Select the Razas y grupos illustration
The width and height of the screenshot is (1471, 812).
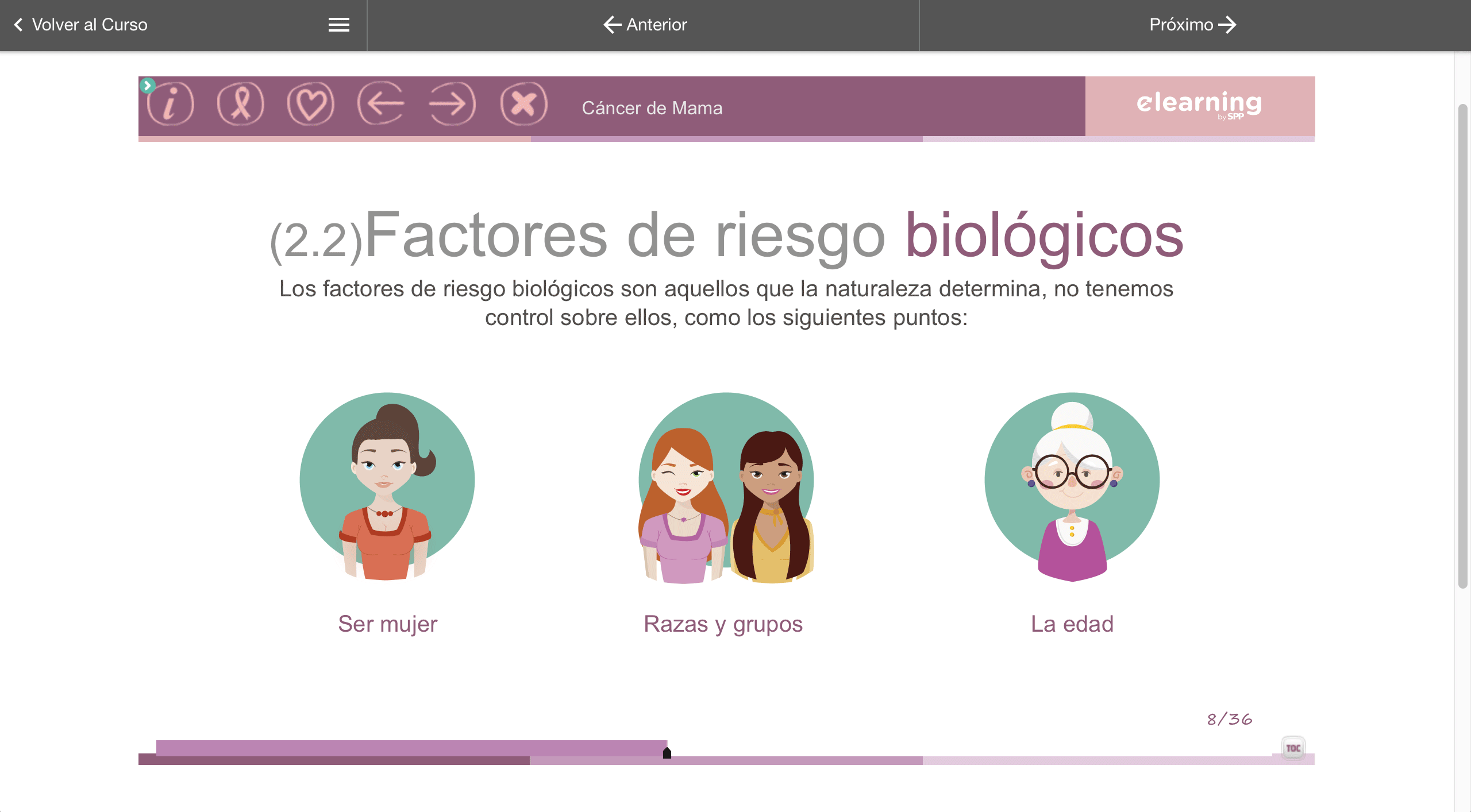(726, 488)
